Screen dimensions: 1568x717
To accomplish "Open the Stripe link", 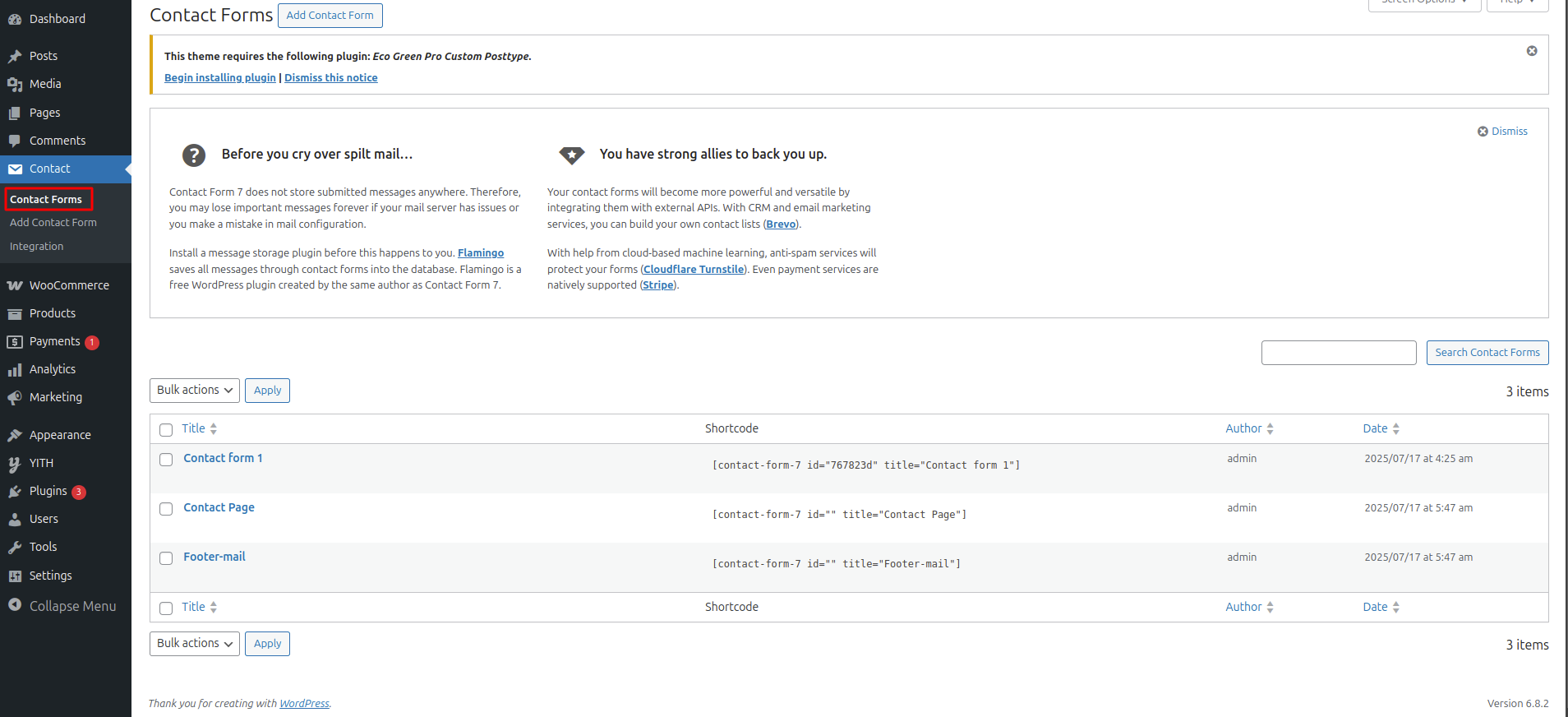I will pos(658,285).
